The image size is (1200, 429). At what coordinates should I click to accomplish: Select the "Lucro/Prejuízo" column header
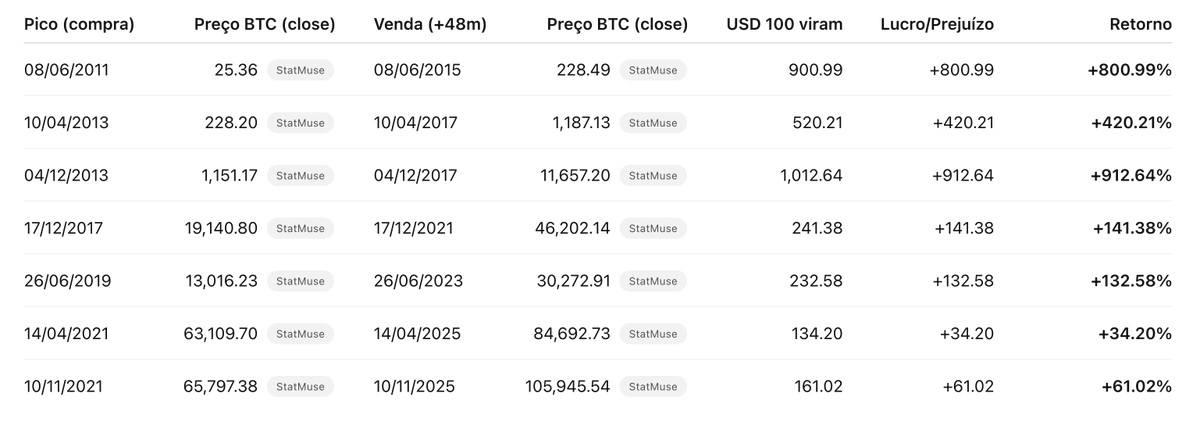coord(937,24)
